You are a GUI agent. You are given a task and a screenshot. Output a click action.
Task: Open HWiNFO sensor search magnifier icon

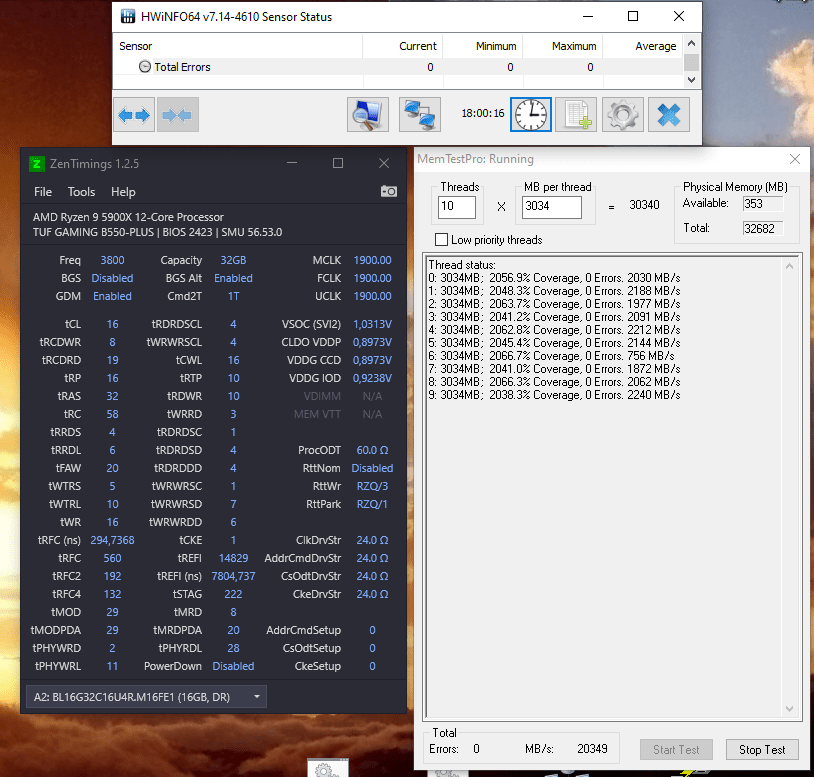click(368, 115)
